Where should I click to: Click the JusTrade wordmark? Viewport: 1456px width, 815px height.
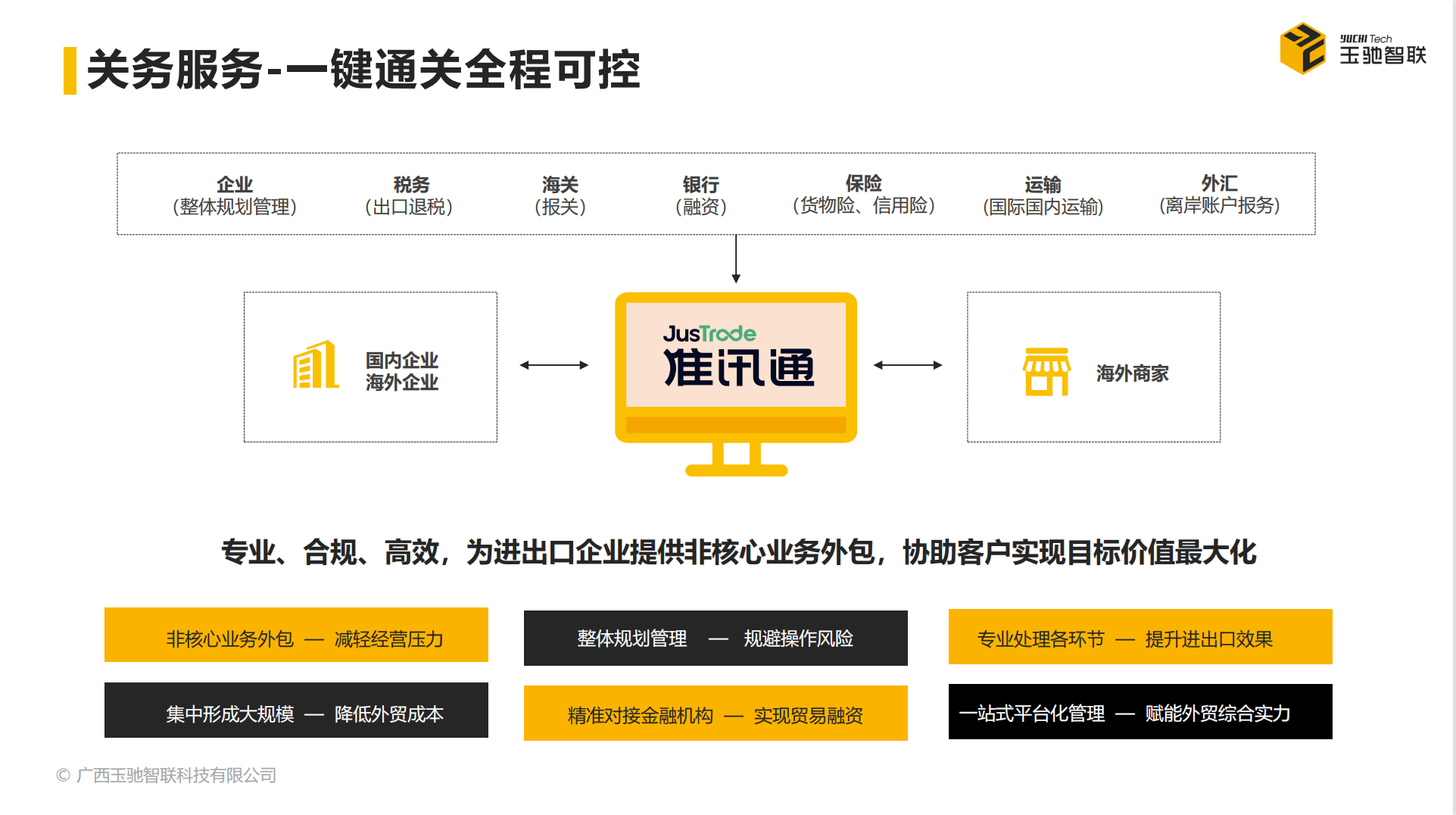pyautogui.click(x=709, y=334)
